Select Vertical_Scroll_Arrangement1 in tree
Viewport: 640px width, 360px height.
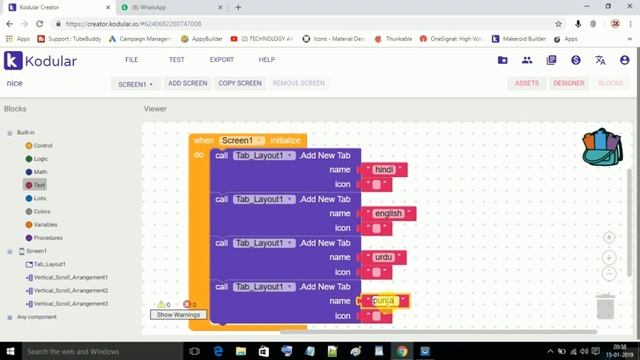[67, 277]
